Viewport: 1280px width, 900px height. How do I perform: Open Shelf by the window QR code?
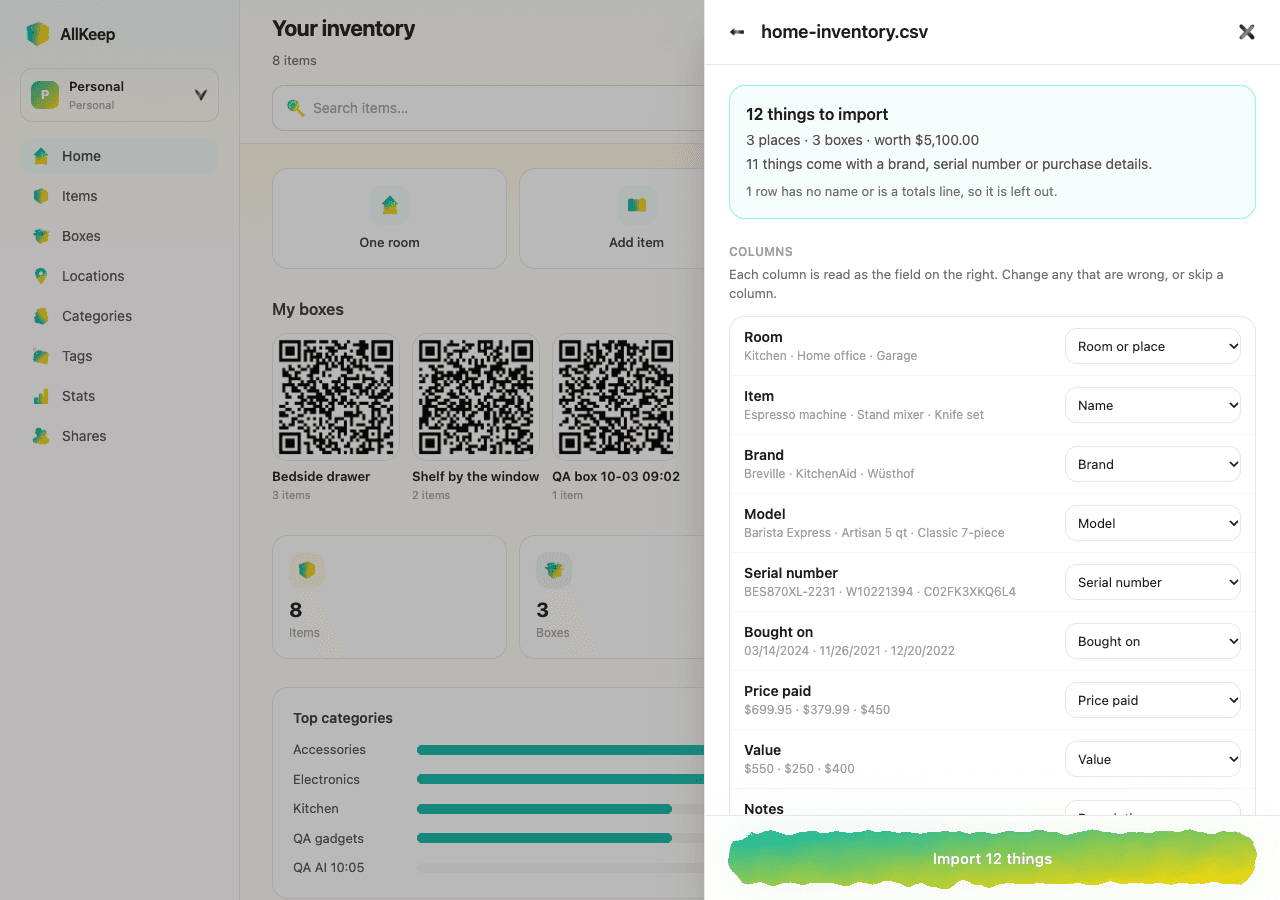475,397
